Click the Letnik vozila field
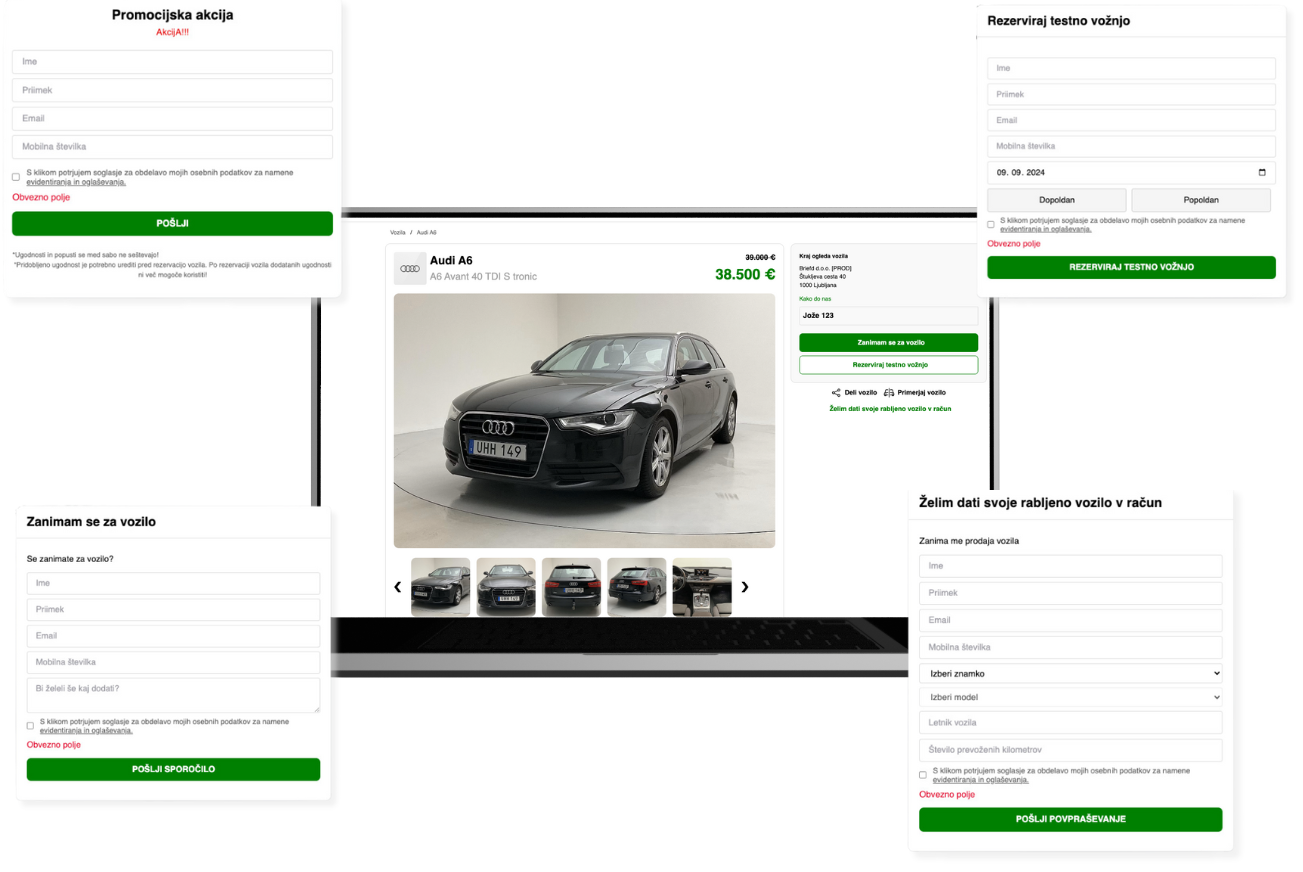 1070,723
